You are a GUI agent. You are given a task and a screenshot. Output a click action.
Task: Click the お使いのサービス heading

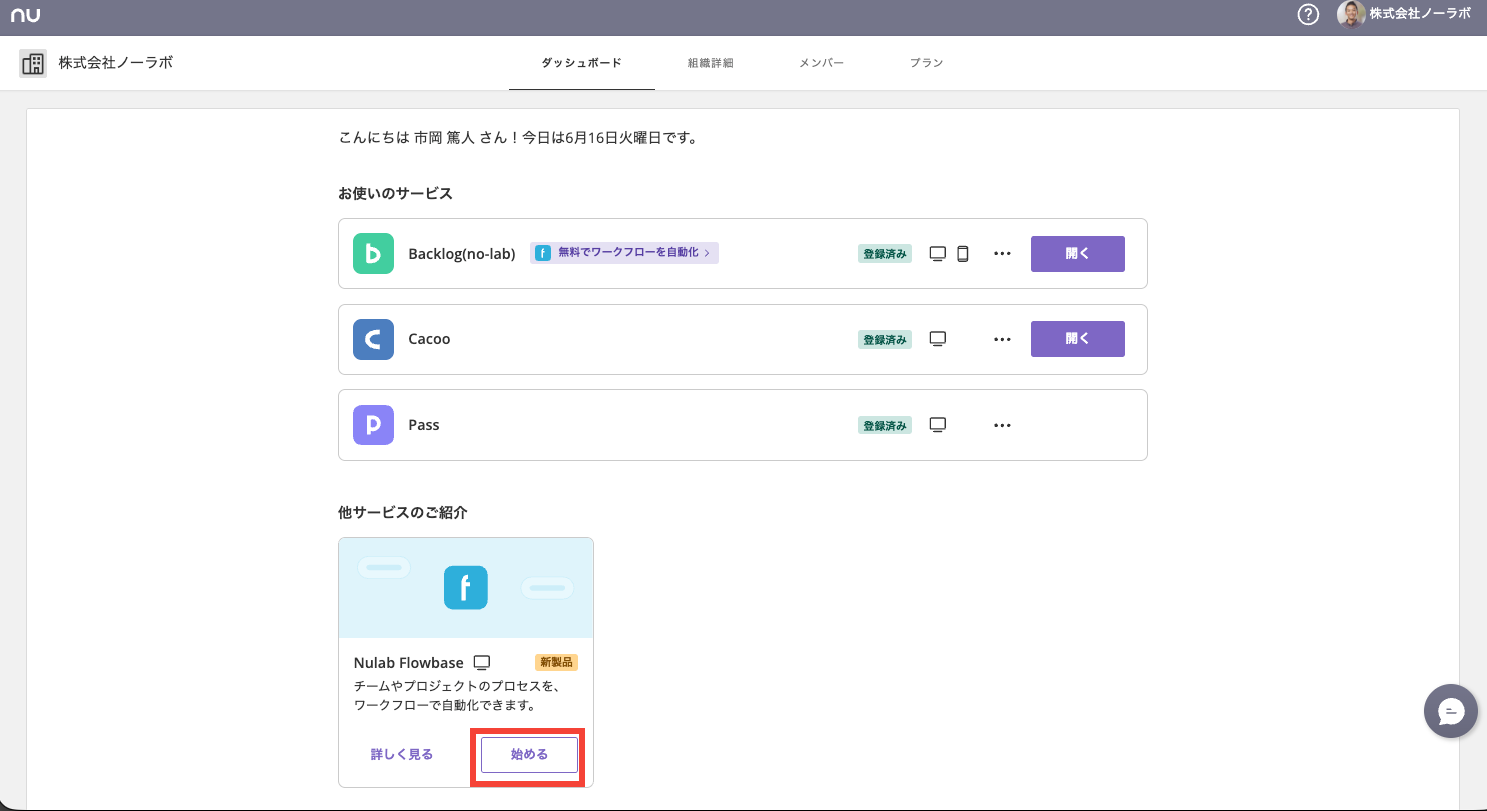pos(396,193)
